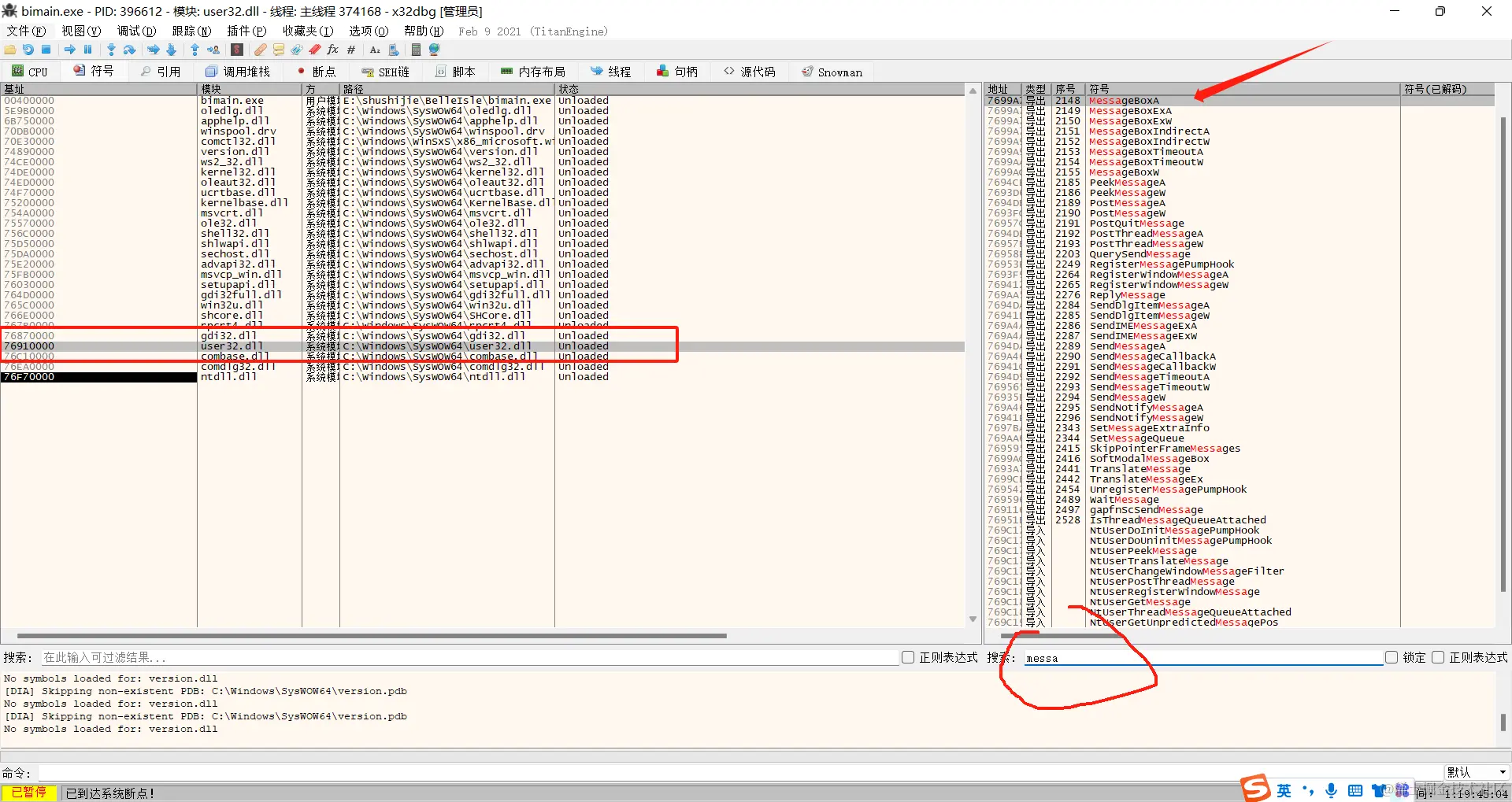
Task: Open the 调试 menu
Action: (x=136, y=31)
